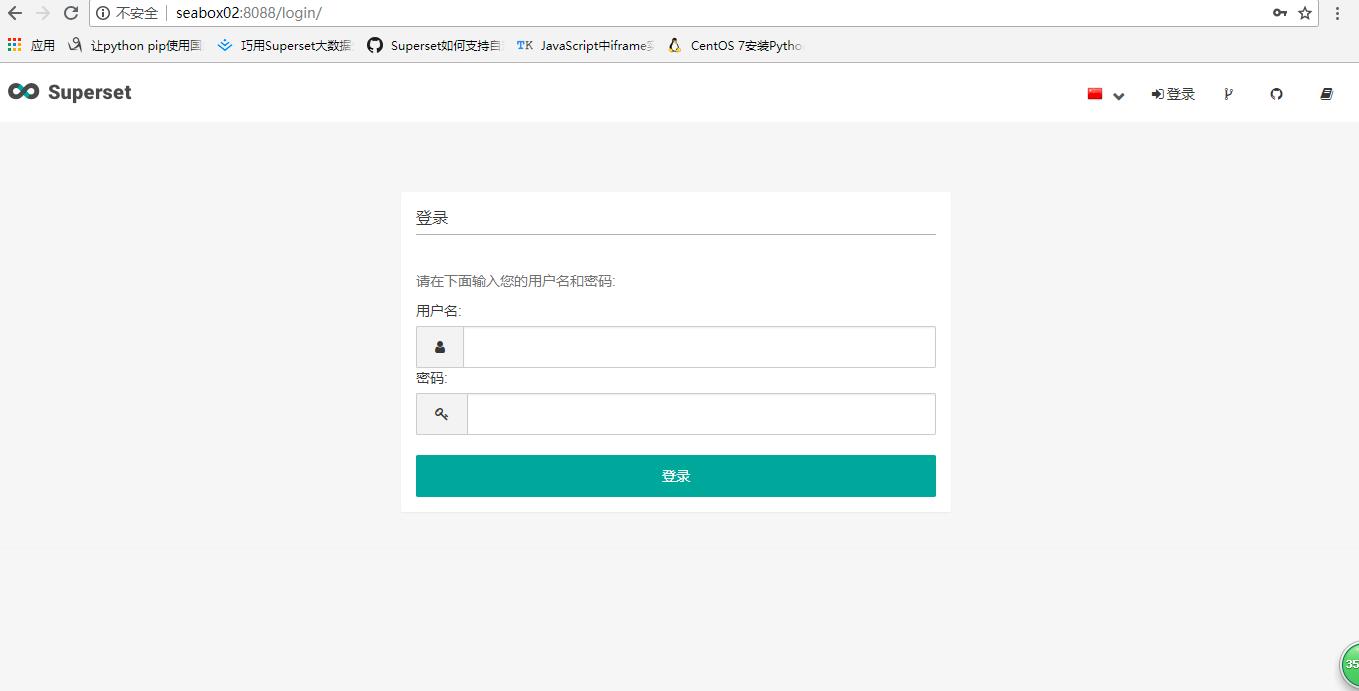This screenshot has height=691, width=1359.
Task: Click the 登录 link in navbar
Action: 1173,94
